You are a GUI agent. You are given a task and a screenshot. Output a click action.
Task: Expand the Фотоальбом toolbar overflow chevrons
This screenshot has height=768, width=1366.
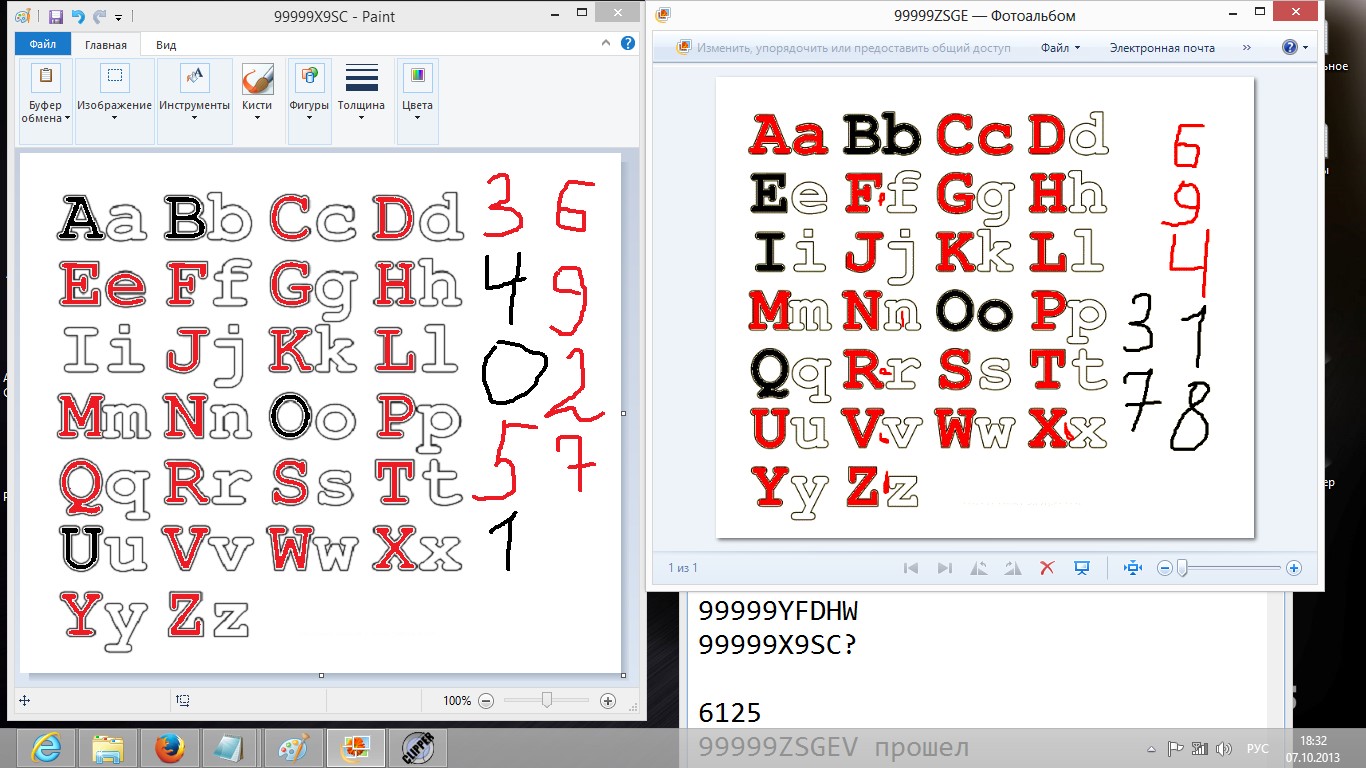[x=1246, y=47]
